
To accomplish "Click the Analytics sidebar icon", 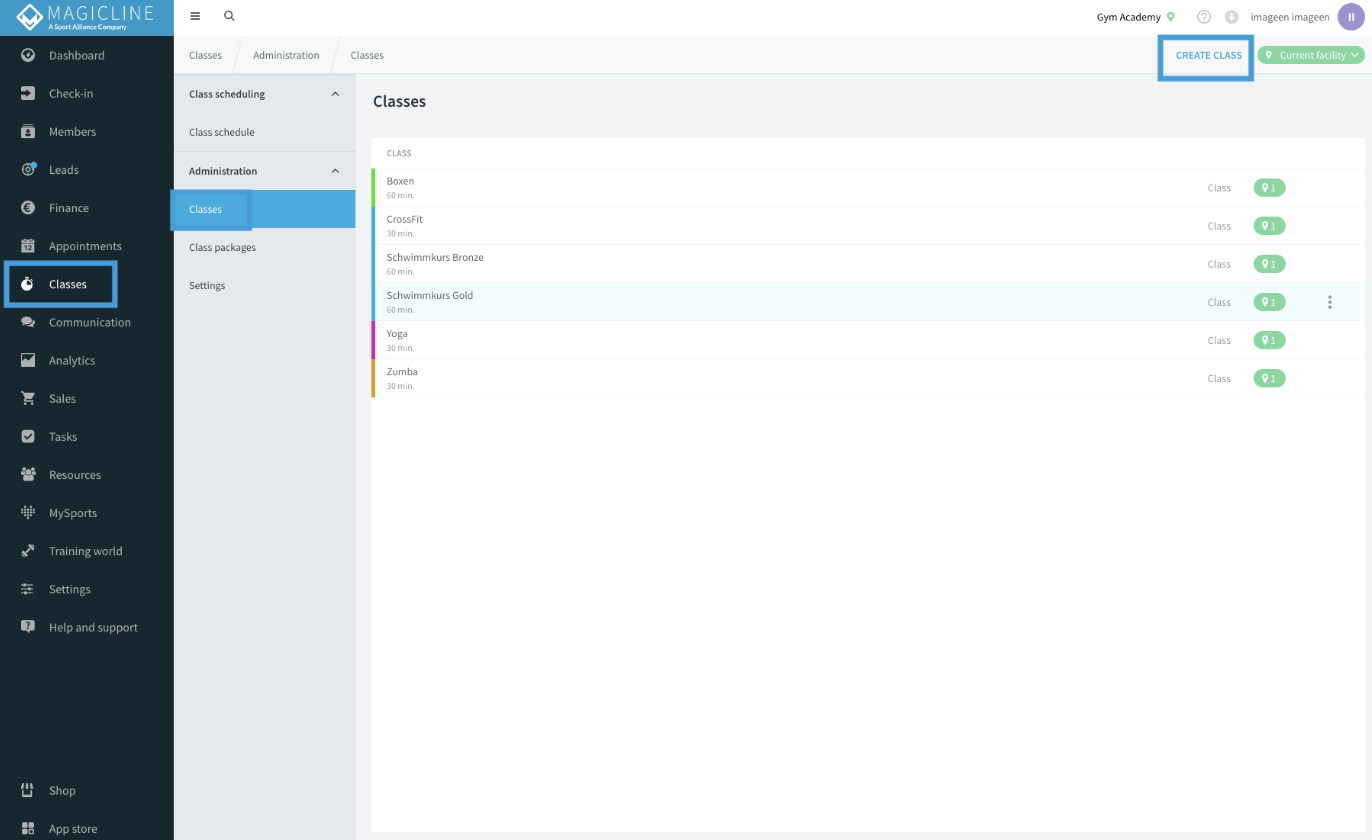I will click(x=28, y=360).
